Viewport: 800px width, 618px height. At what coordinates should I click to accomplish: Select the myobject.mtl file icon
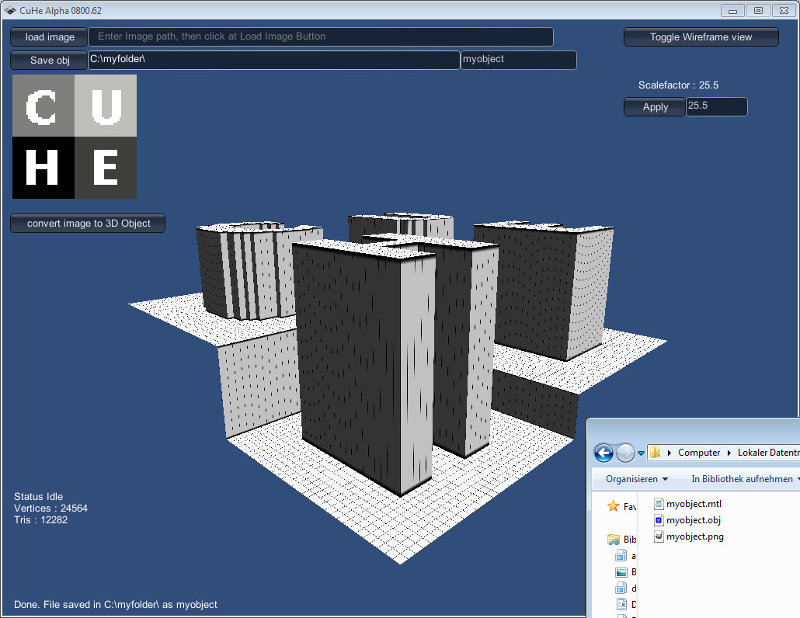[658, 504]
